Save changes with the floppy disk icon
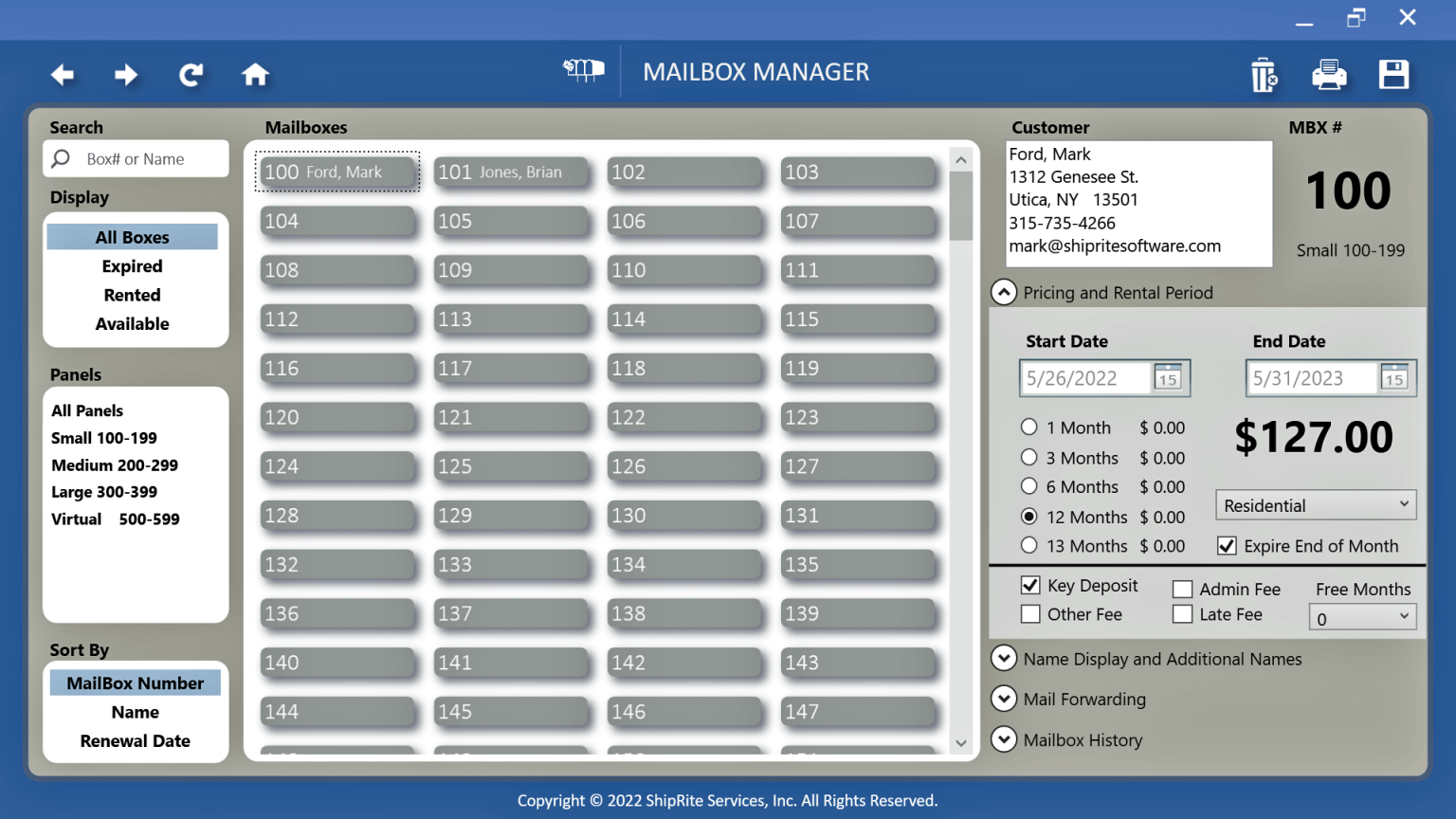 [x=1393, y=75]
